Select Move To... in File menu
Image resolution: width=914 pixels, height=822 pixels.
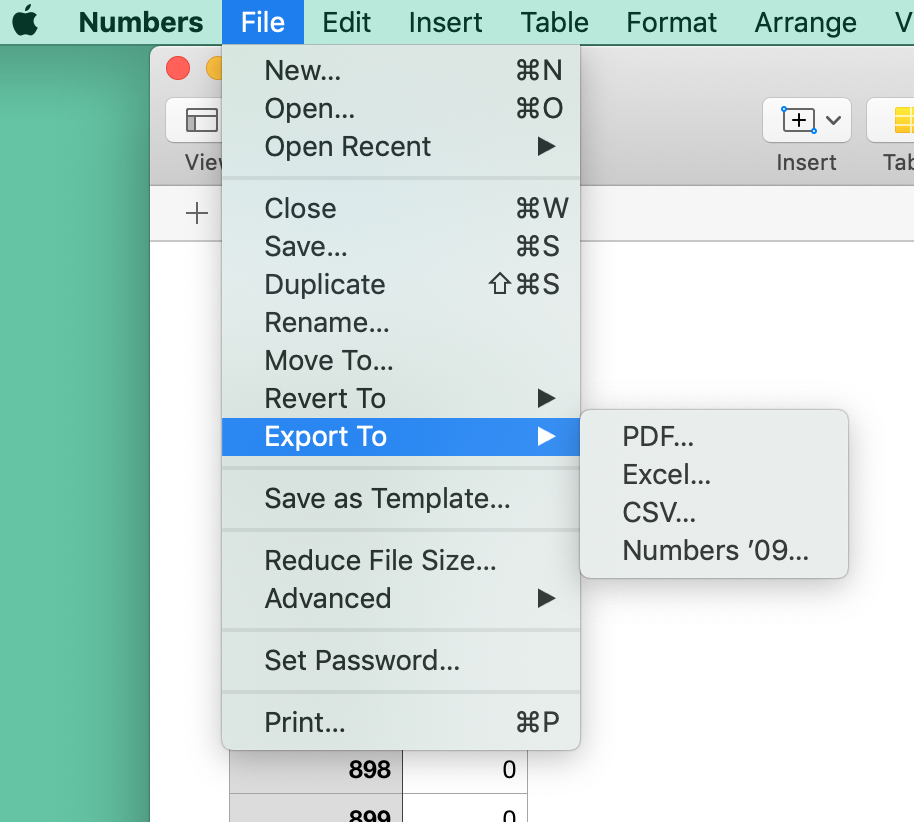coord(401,360)
